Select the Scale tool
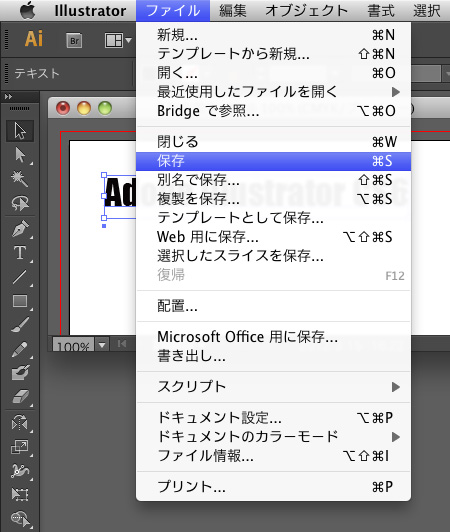 20,447
